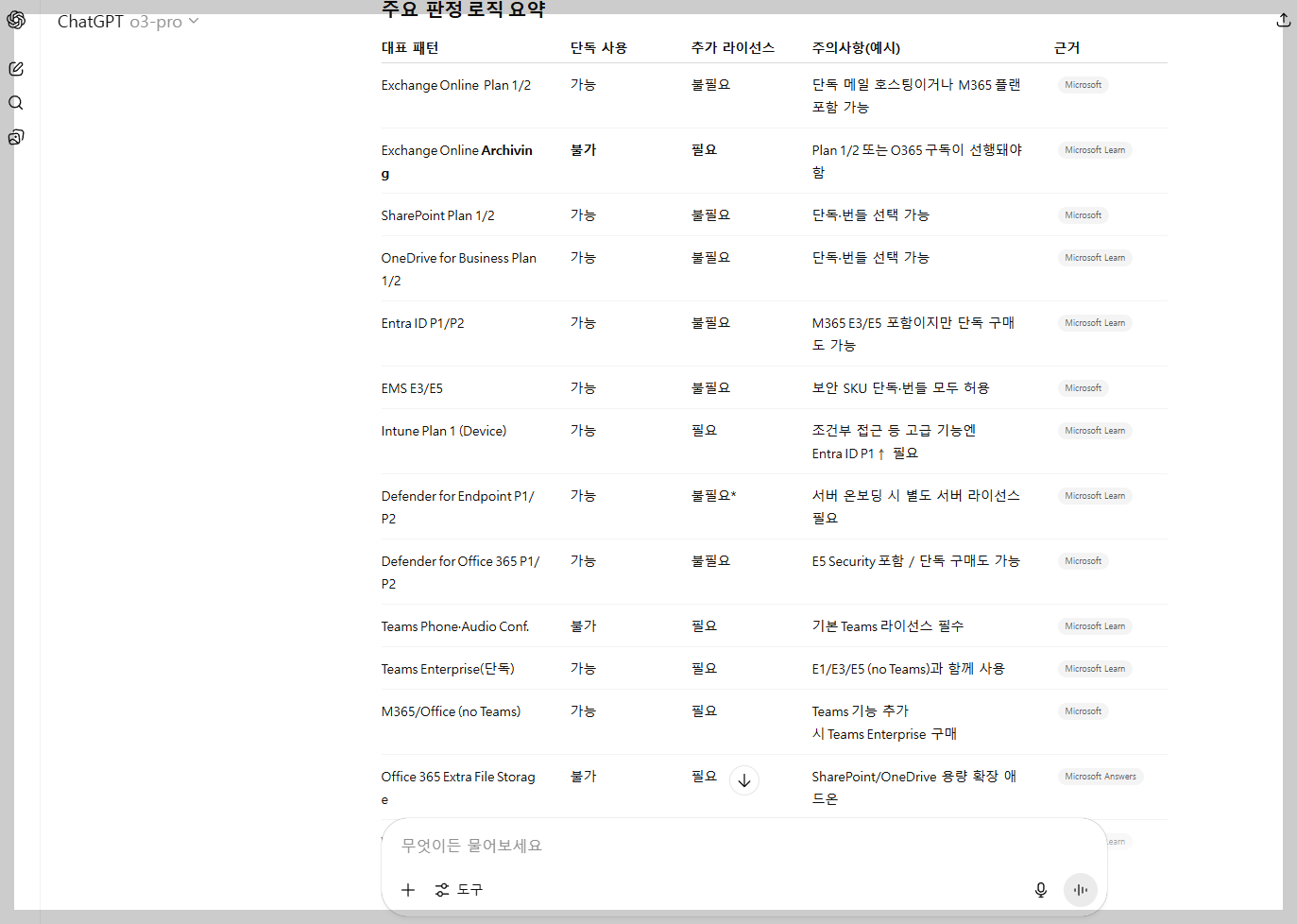Open the Microsoft Learn chip for Exchange Online Archiving

(x=1095, y=150)
